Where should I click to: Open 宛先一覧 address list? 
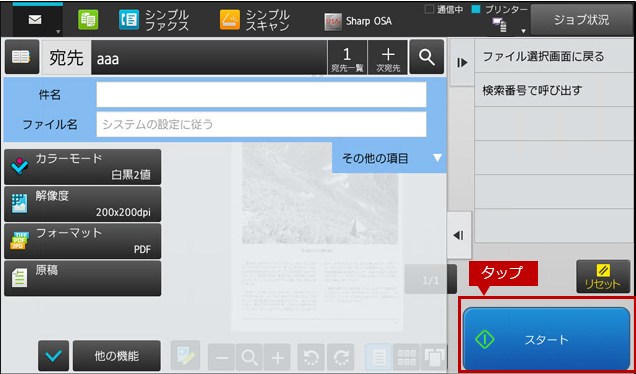347,58
